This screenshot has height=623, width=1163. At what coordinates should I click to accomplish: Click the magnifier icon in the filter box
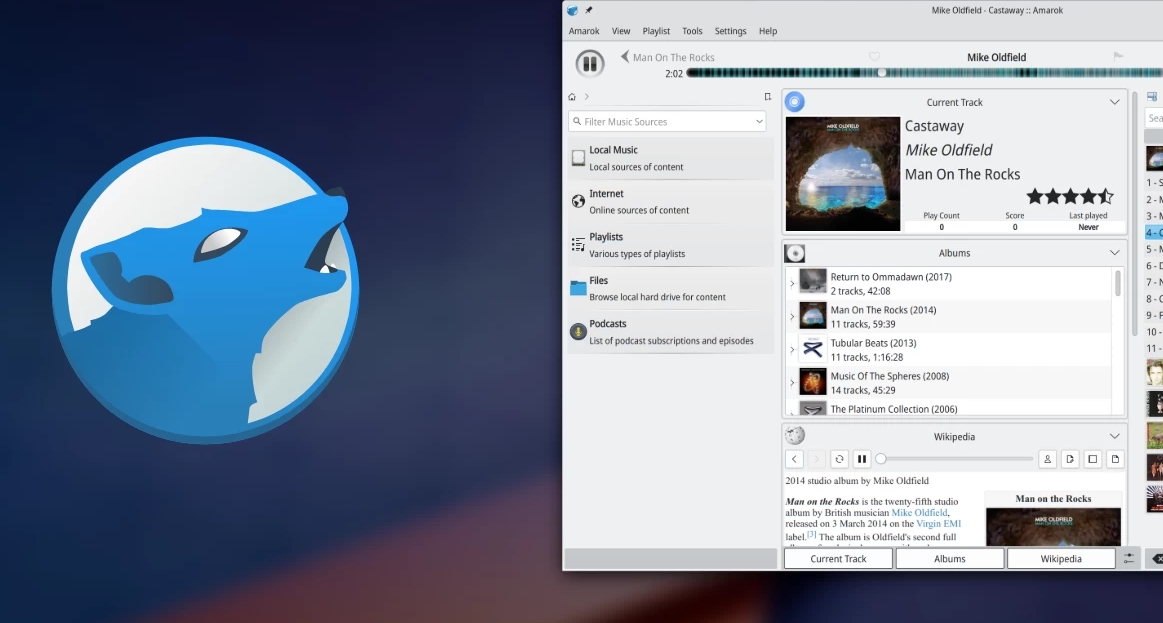click(x=577, y=122)
